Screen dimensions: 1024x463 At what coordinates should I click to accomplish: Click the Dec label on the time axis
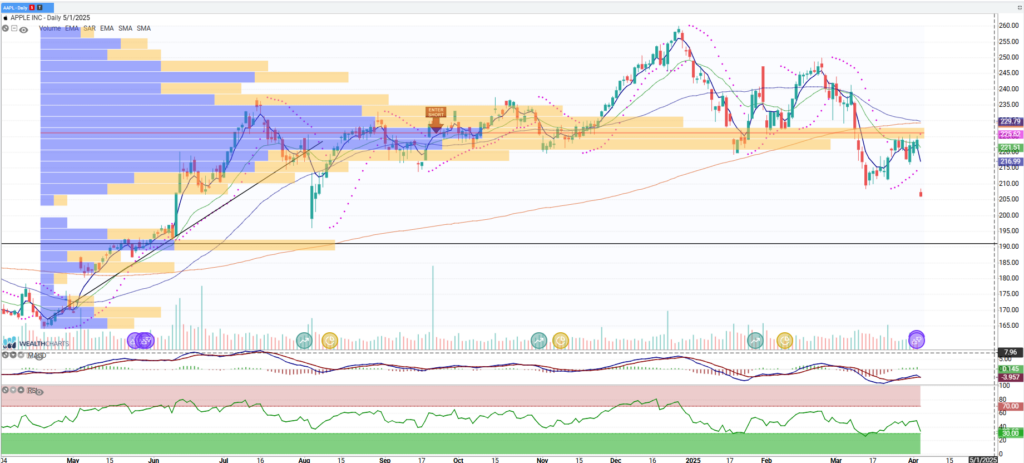coord(616,459)
